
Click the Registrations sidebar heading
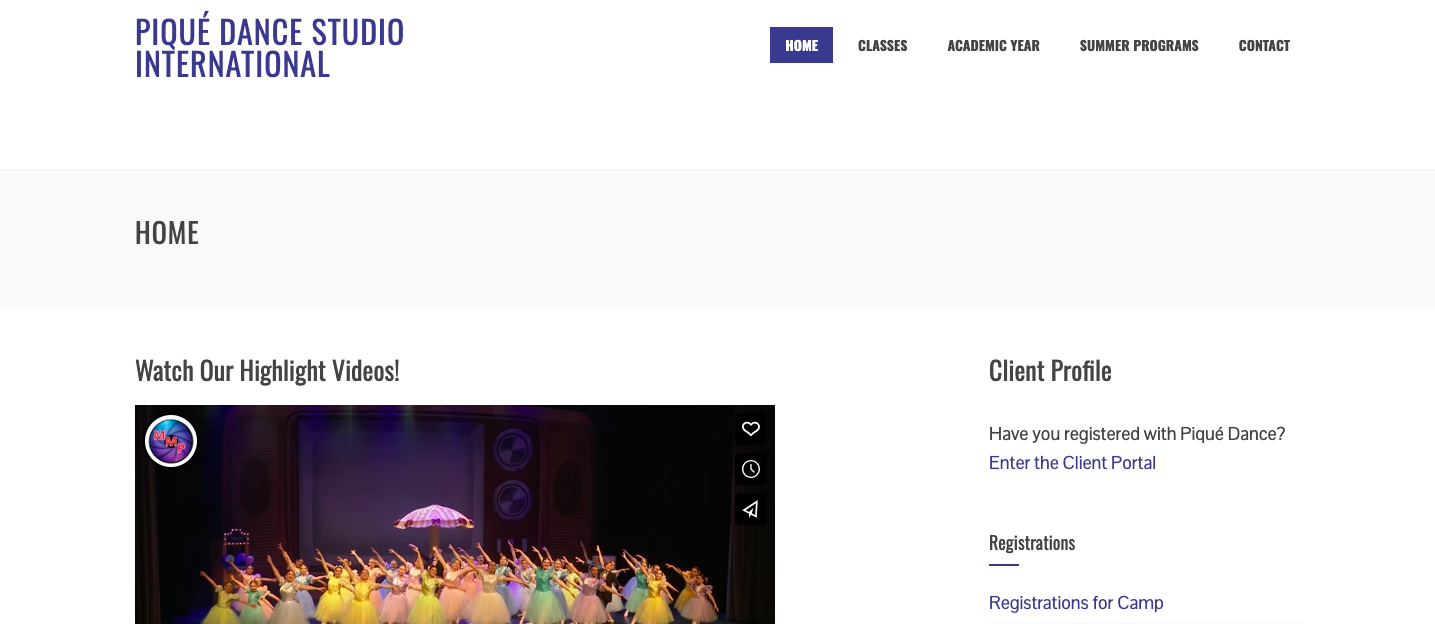click(1032, 543)
